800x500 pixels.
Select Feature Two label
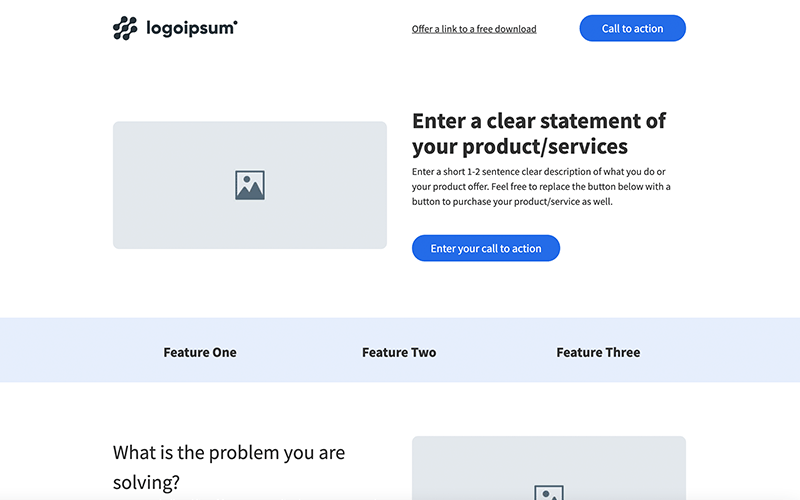399,352
